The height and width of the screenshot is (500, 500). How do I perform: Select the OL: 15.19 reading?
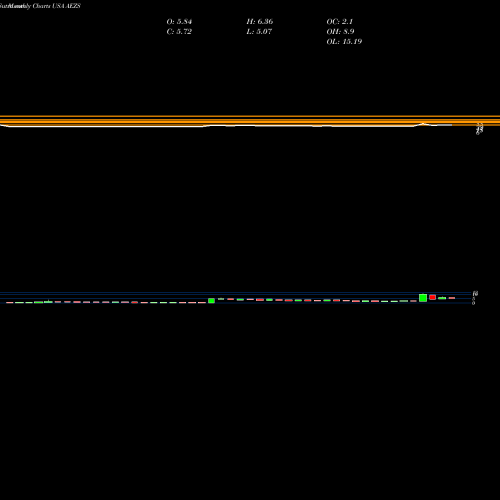pyautogui.click(x=344, y=41)
